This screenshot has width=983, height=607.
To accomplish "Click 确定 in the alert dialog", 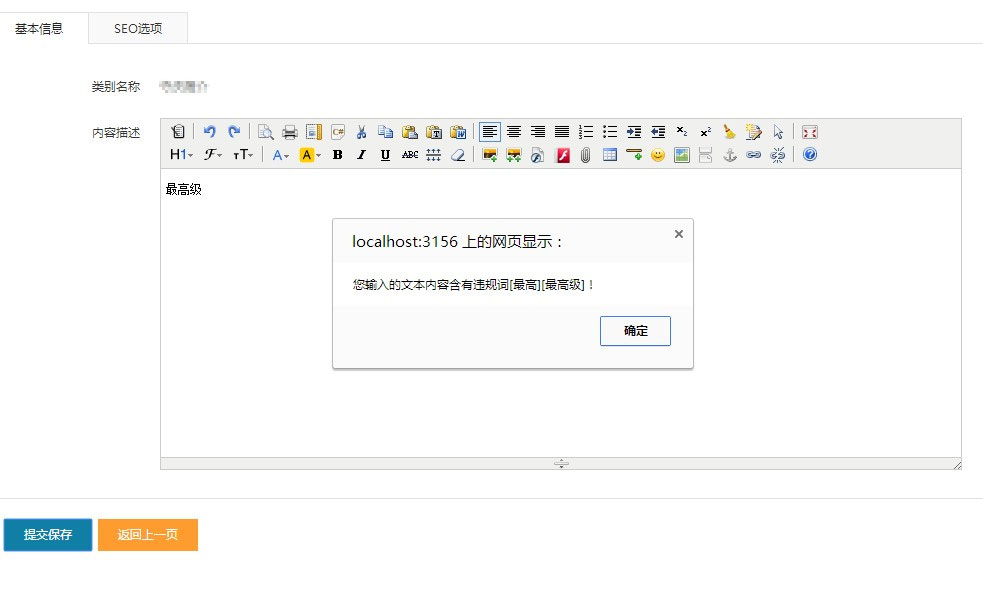I will point(635,331).
